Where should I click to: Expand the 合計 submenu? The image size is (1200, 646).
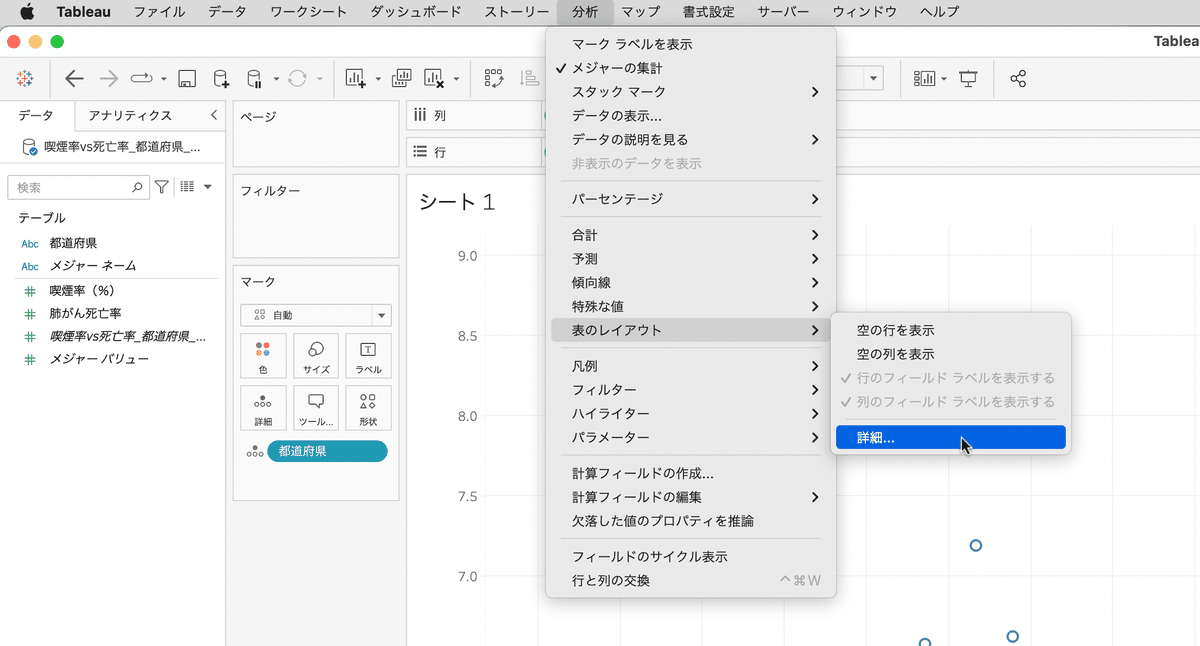pyautogui.click(x=691, y=235)
